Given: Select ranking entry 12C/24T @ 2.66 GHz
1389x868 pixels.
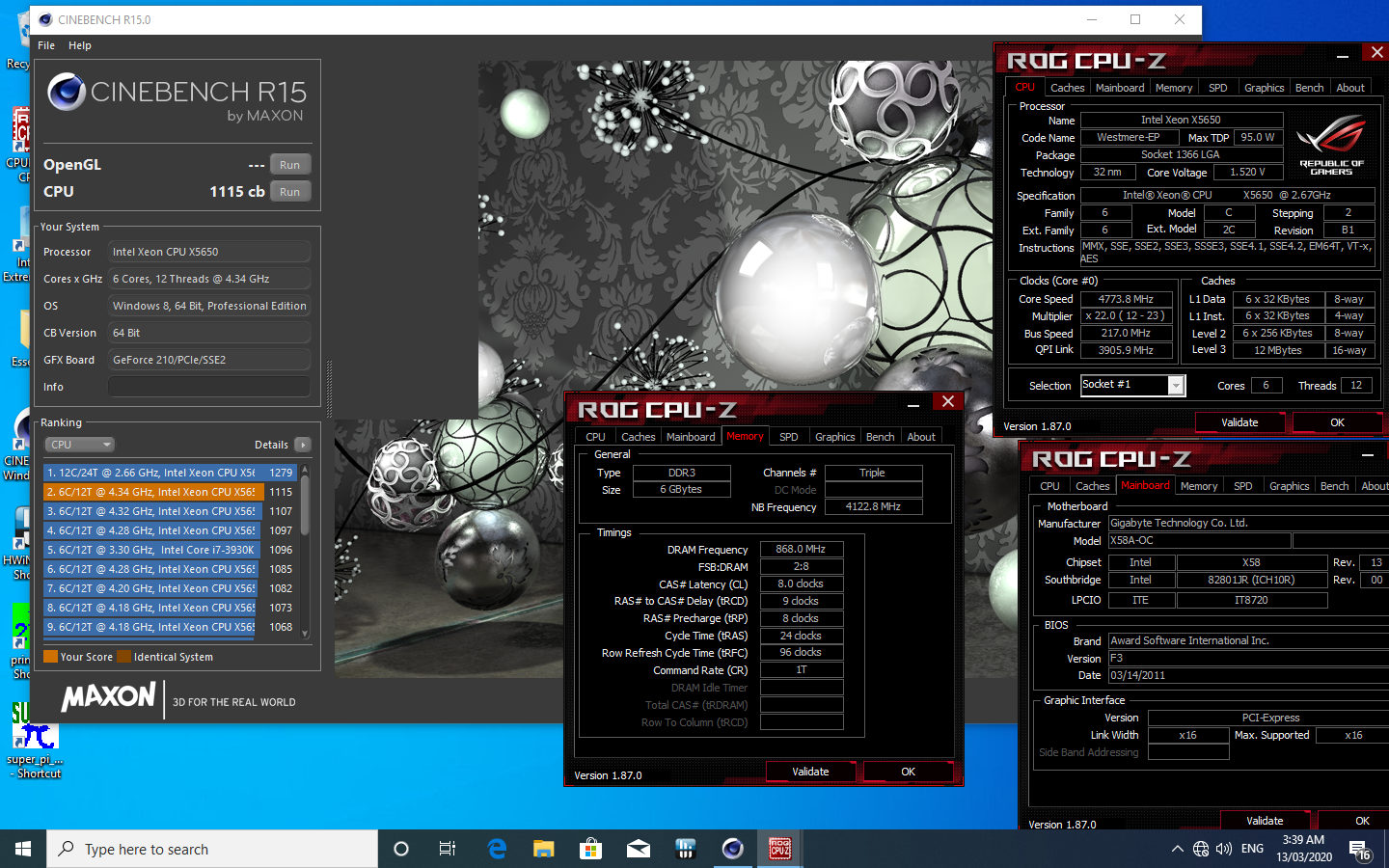Looking at the screenshot, I should tap(170, 473).
